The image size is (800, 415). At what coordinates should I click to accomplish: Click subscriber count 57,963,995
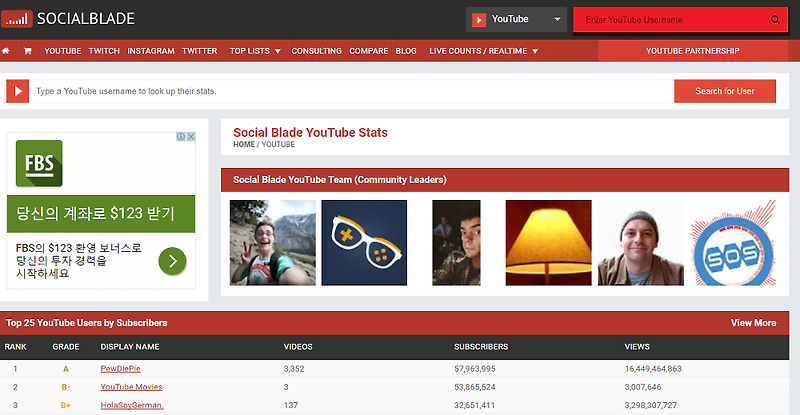(x=475, y=369)
